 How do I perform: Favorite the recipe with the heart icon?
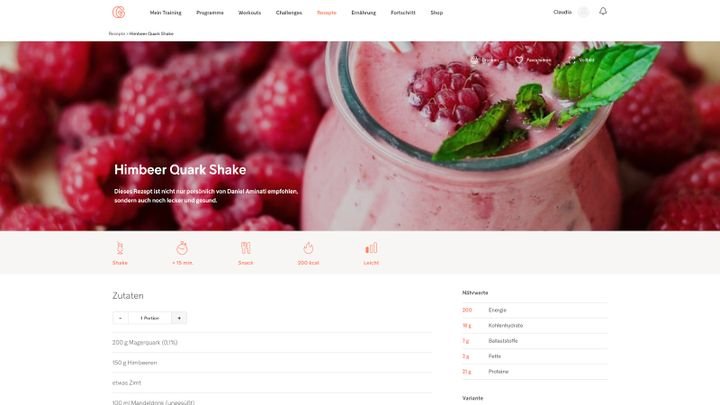coord(519,60)
